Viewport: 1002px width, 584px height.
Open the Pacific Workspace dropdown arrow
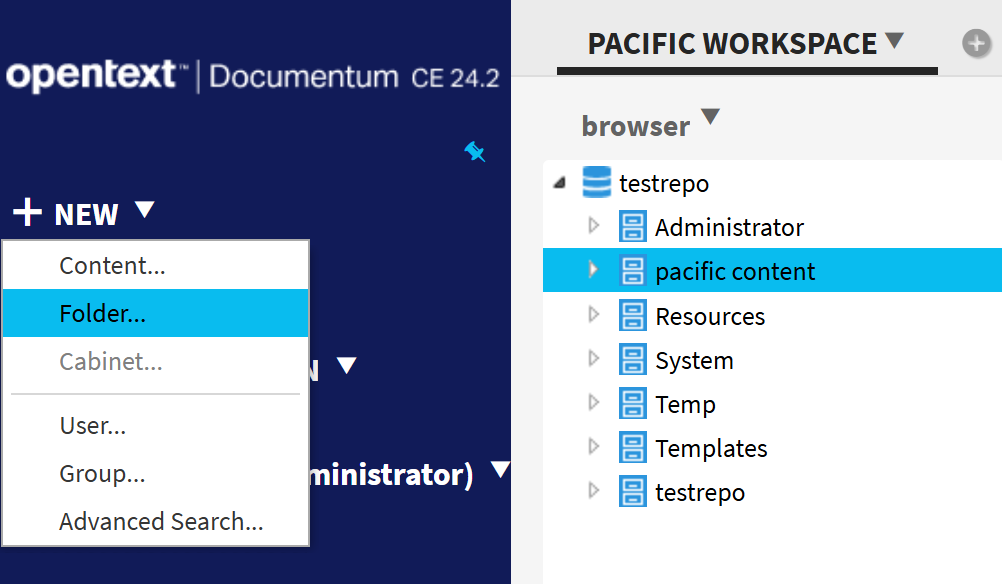pos(895,40)
